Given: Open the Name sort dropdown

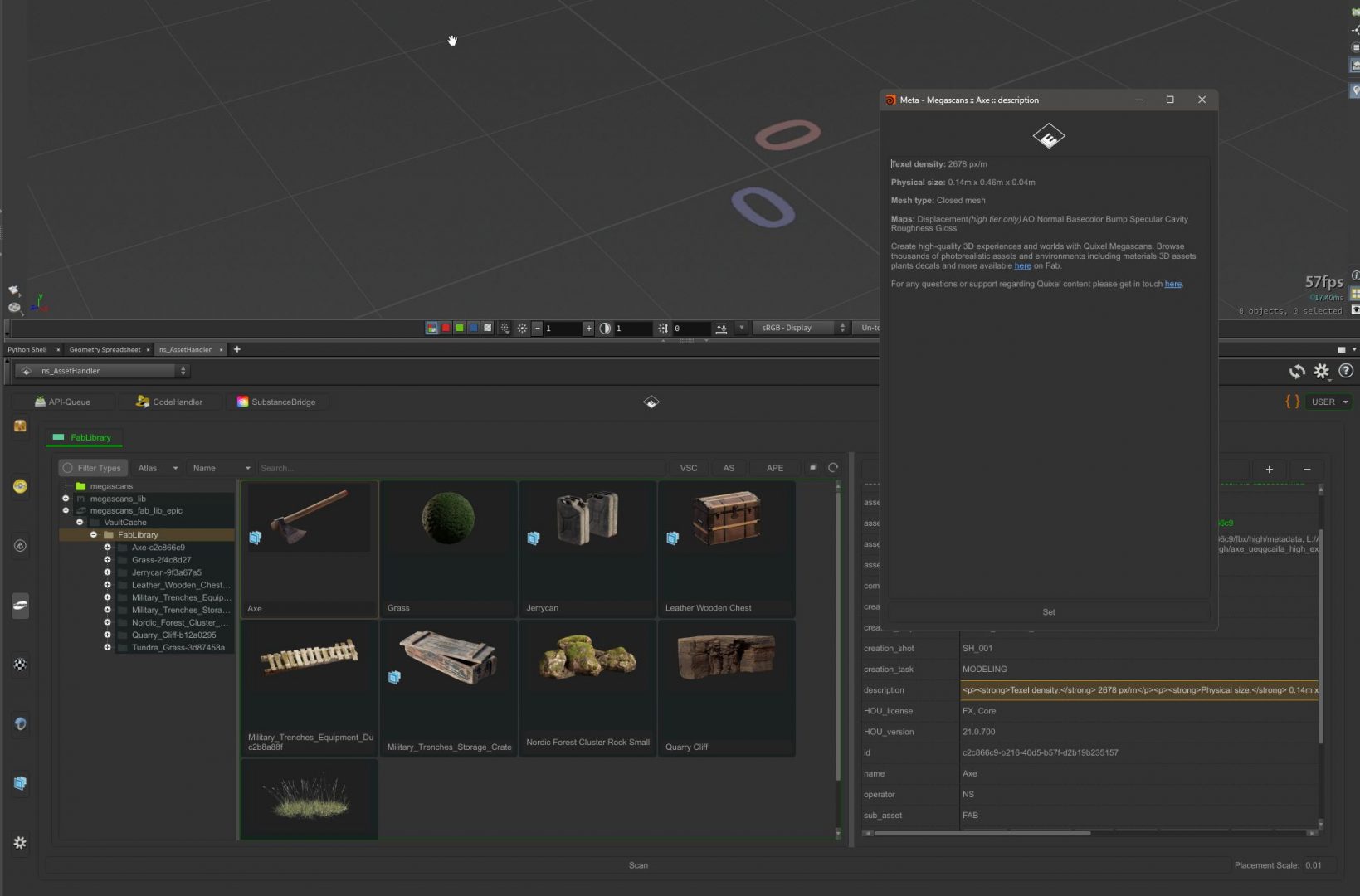Looking at the screenshot, I should 221,468.
